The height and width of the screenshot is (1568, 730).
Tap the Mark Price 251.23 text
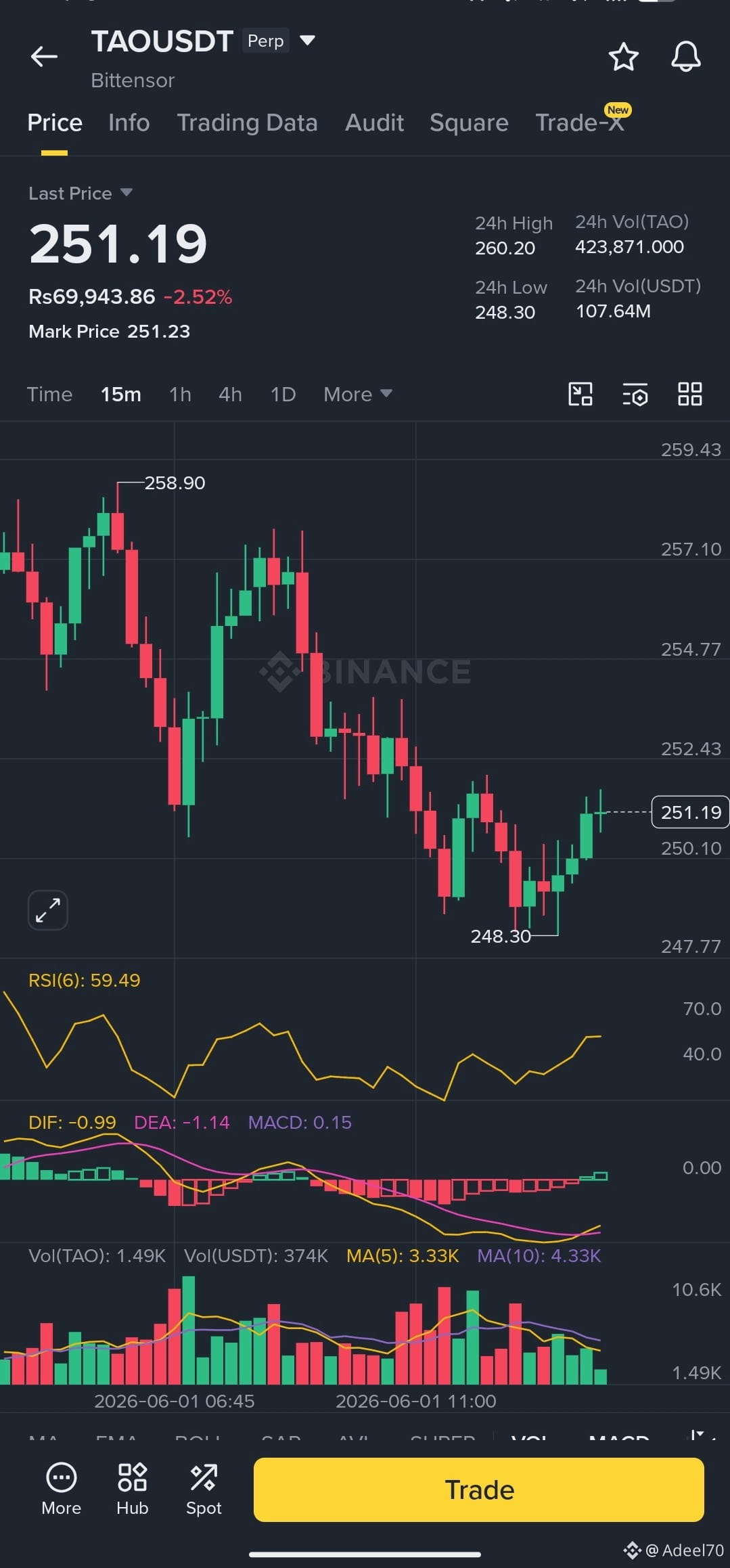coord(110,331)
